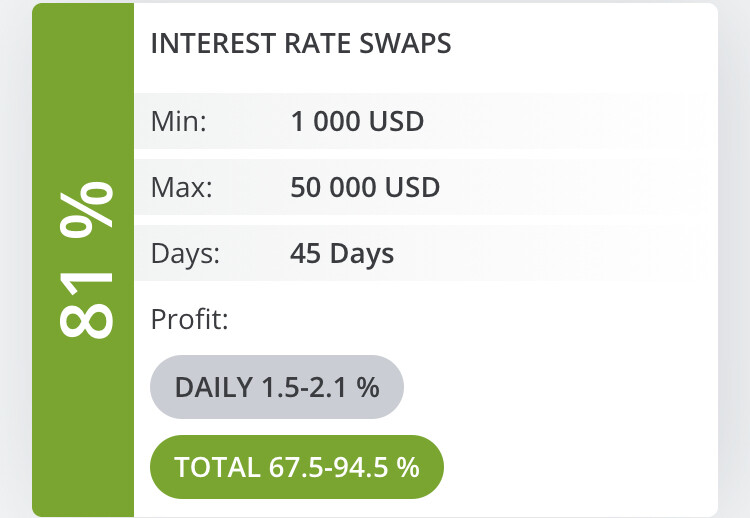The image size is (750, 518).
Task: Click the green 81 % sidebar banner
Action: pos(83,260)
